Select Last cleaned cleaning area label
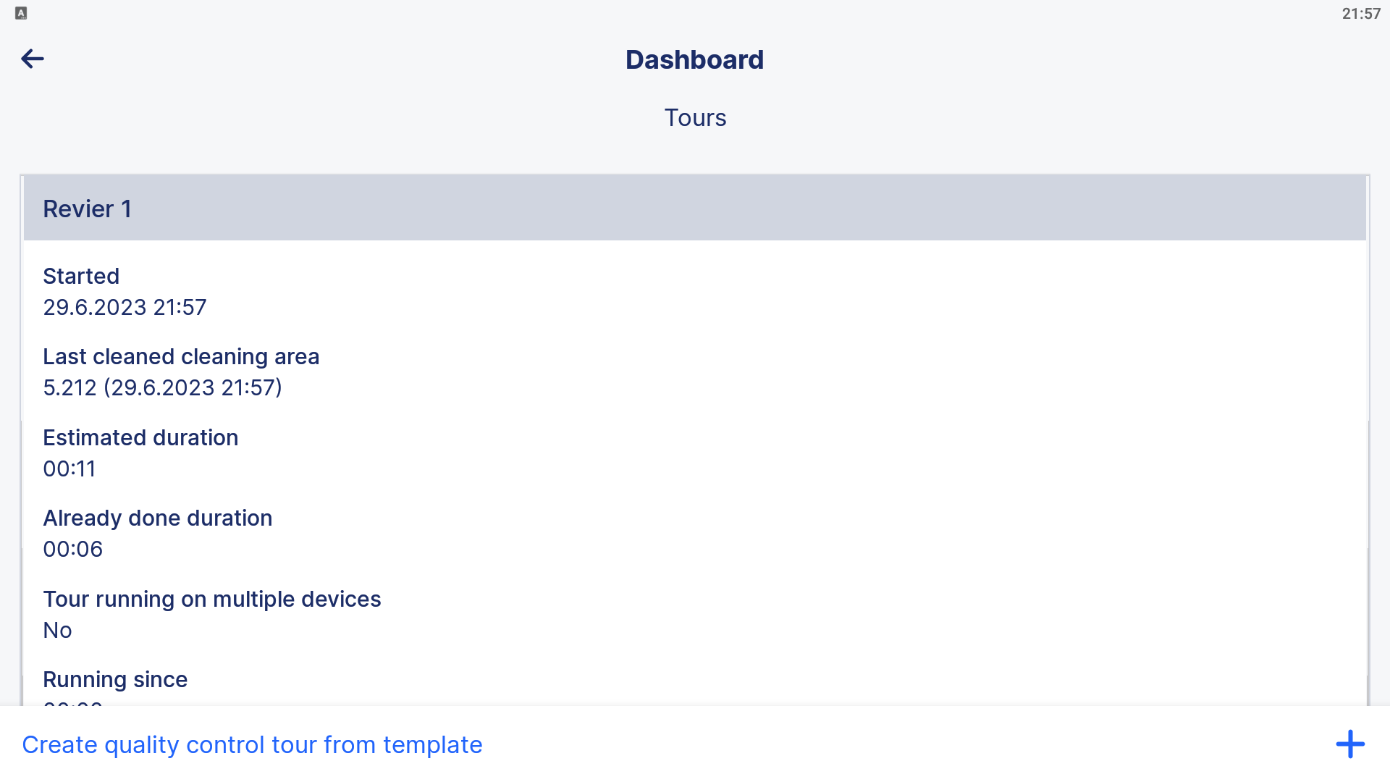Viewport: 1390px width, 782px height. click(x=181, y=357)
